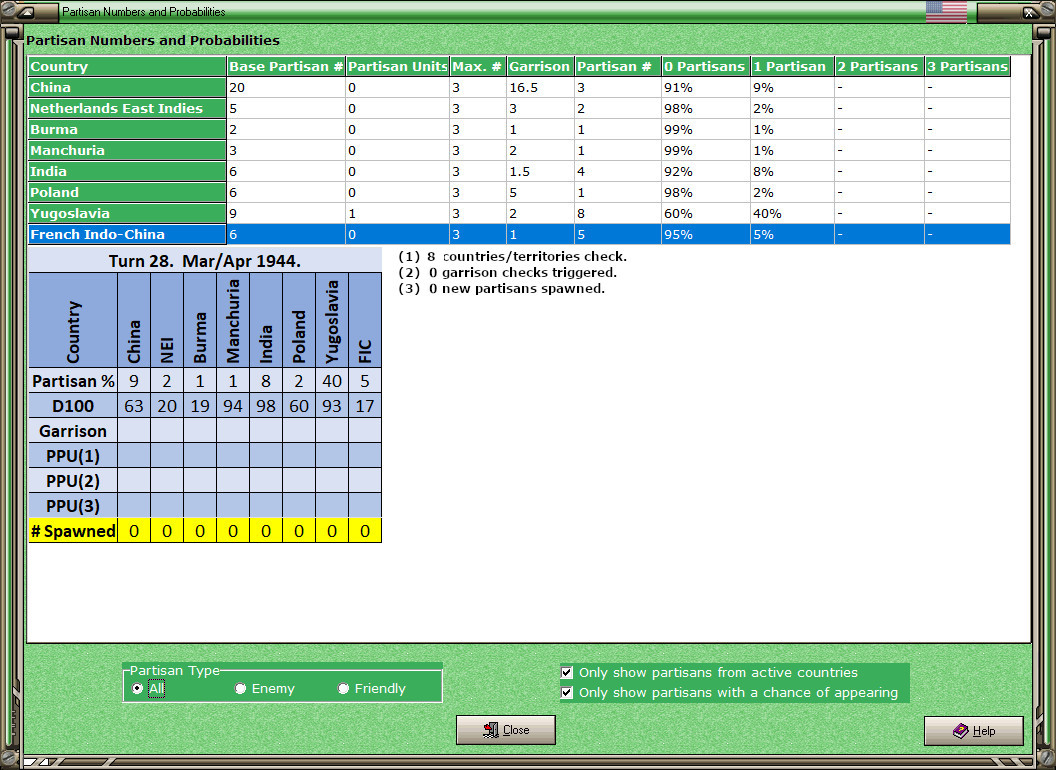This screenshot has height=770, width=1056.
Task: Click the Max. # column header
Action: click(x=477, y=66)
